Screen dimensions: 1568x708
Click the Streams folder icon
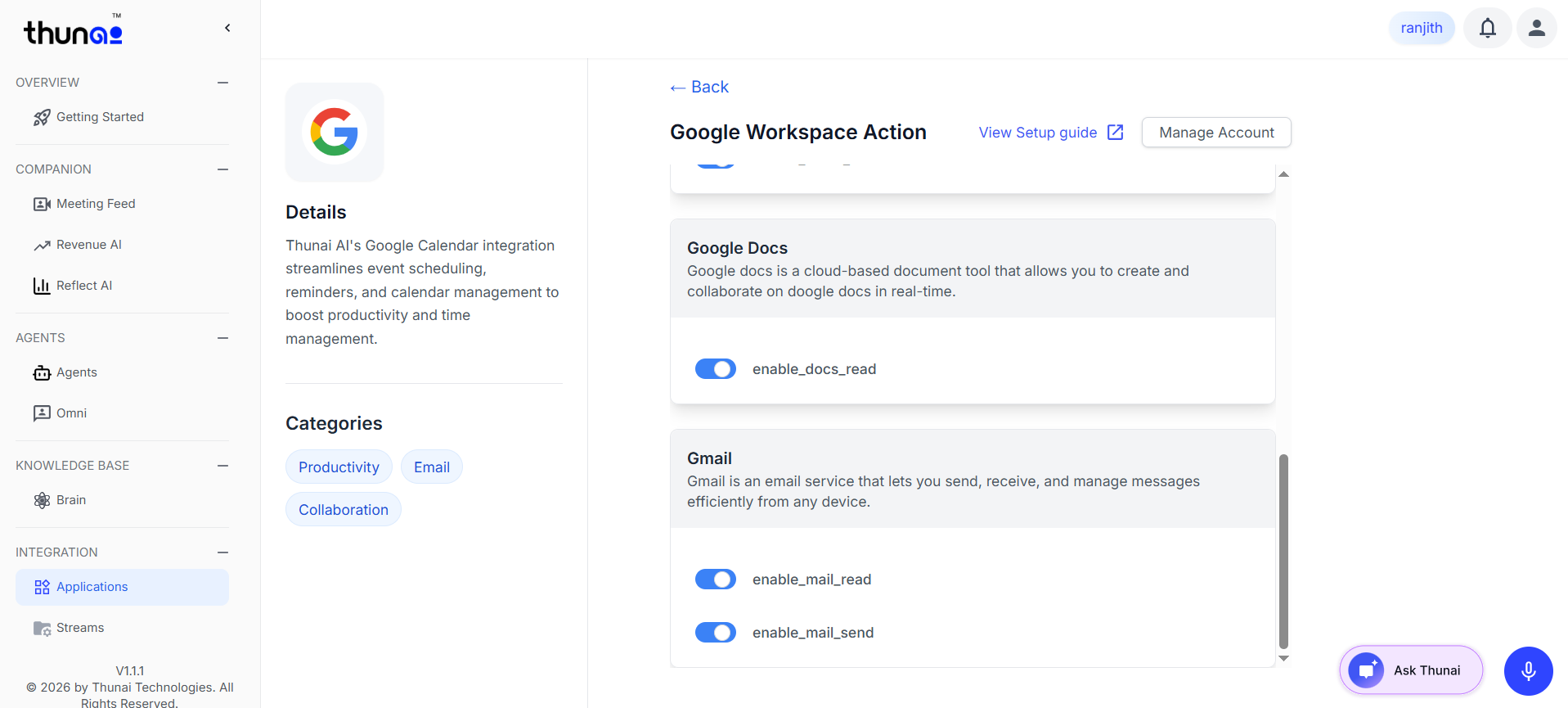click(x=42, y=629)
